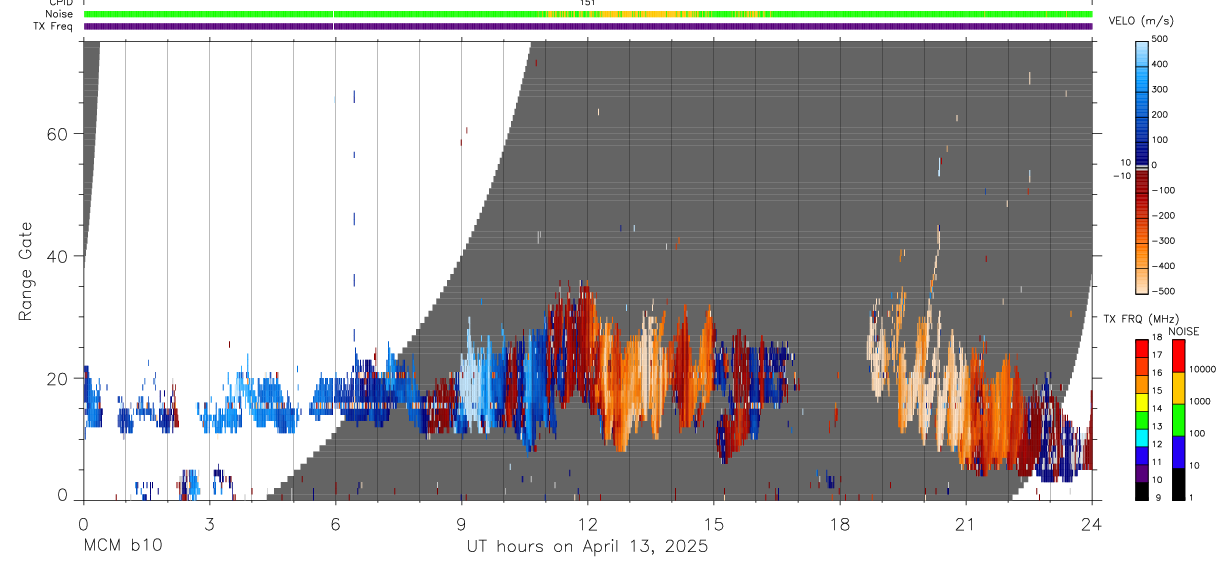Click the '151' CPID value at top

pyautogui.click(x=588, y=3)
